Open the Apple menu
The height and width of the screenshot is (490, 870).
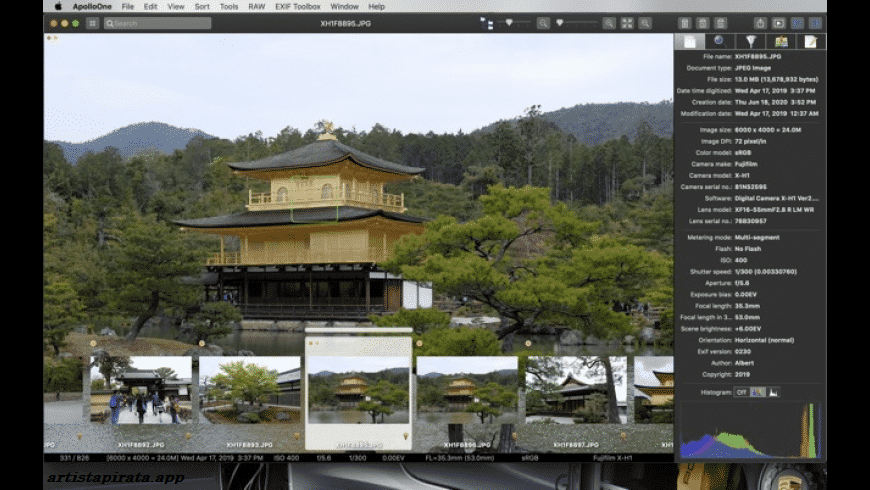(58, 6)
